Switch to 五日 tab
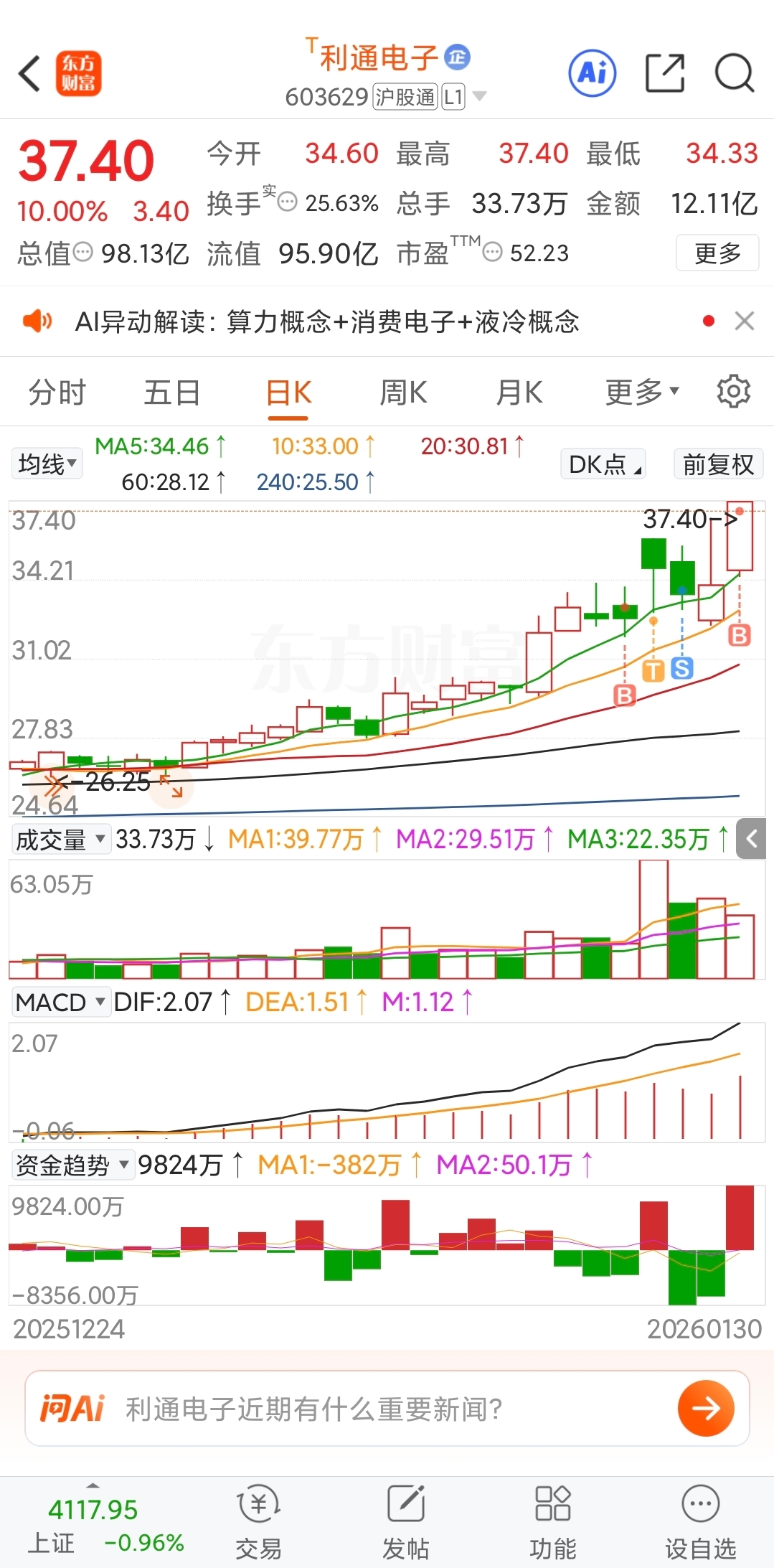This screenshot has height=1568, width=774. tap(172, 393)
